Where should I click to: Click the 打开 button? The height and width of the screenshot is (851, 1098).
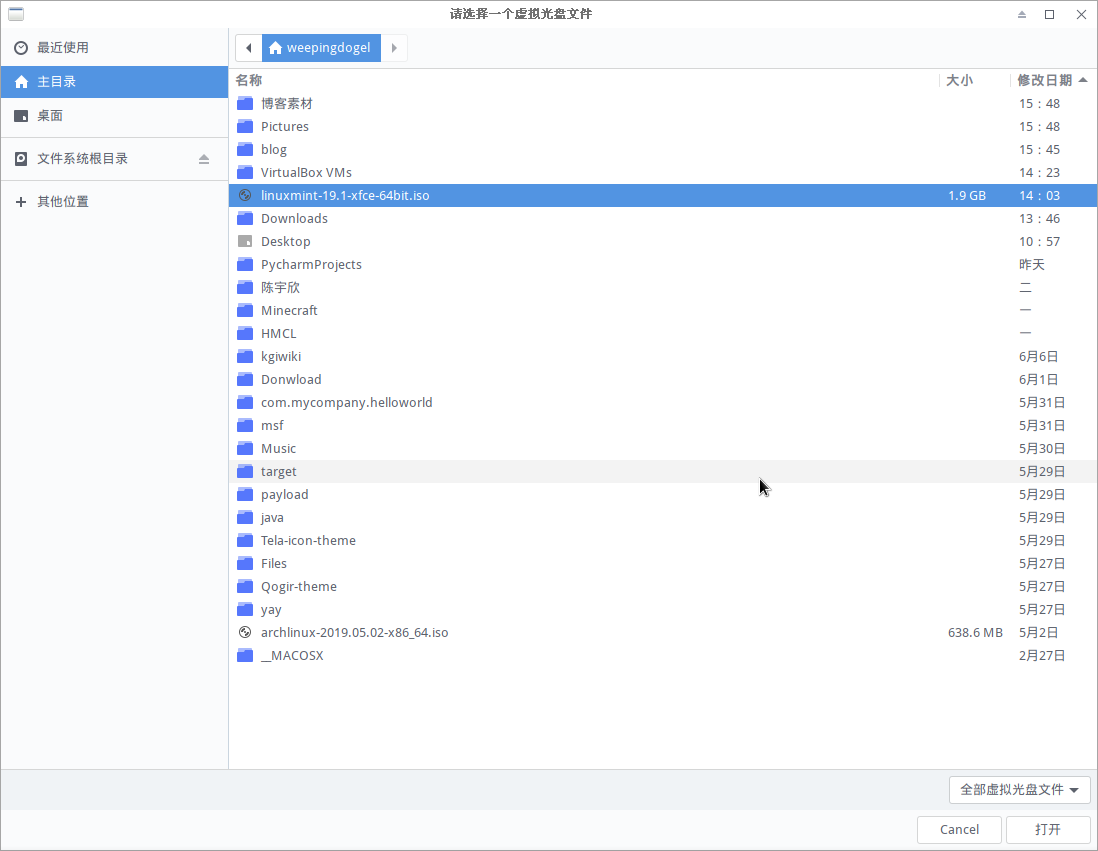[1047, 829]
